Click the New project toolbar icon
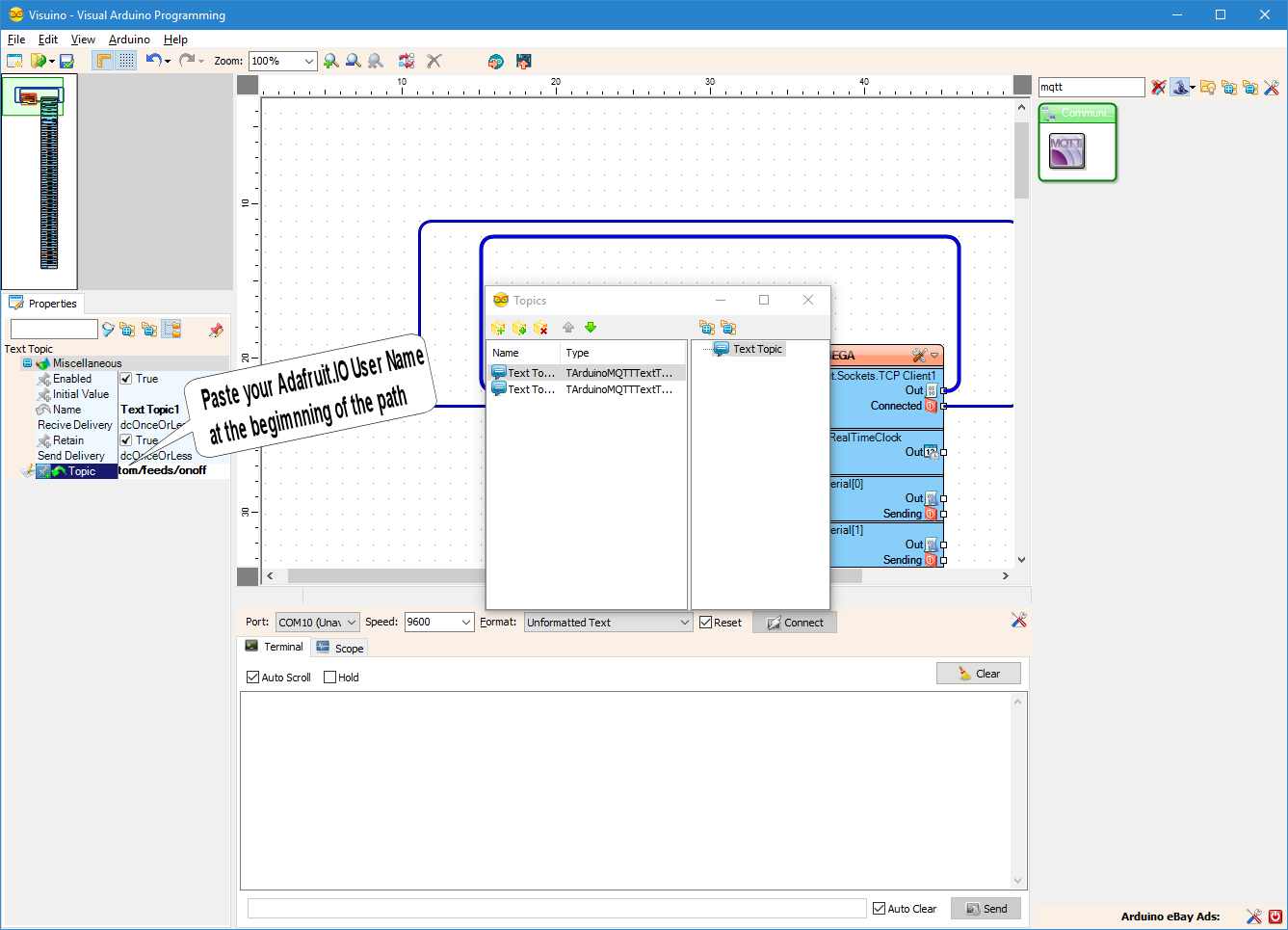This screenshot has height=930, width=1288. 14,61
